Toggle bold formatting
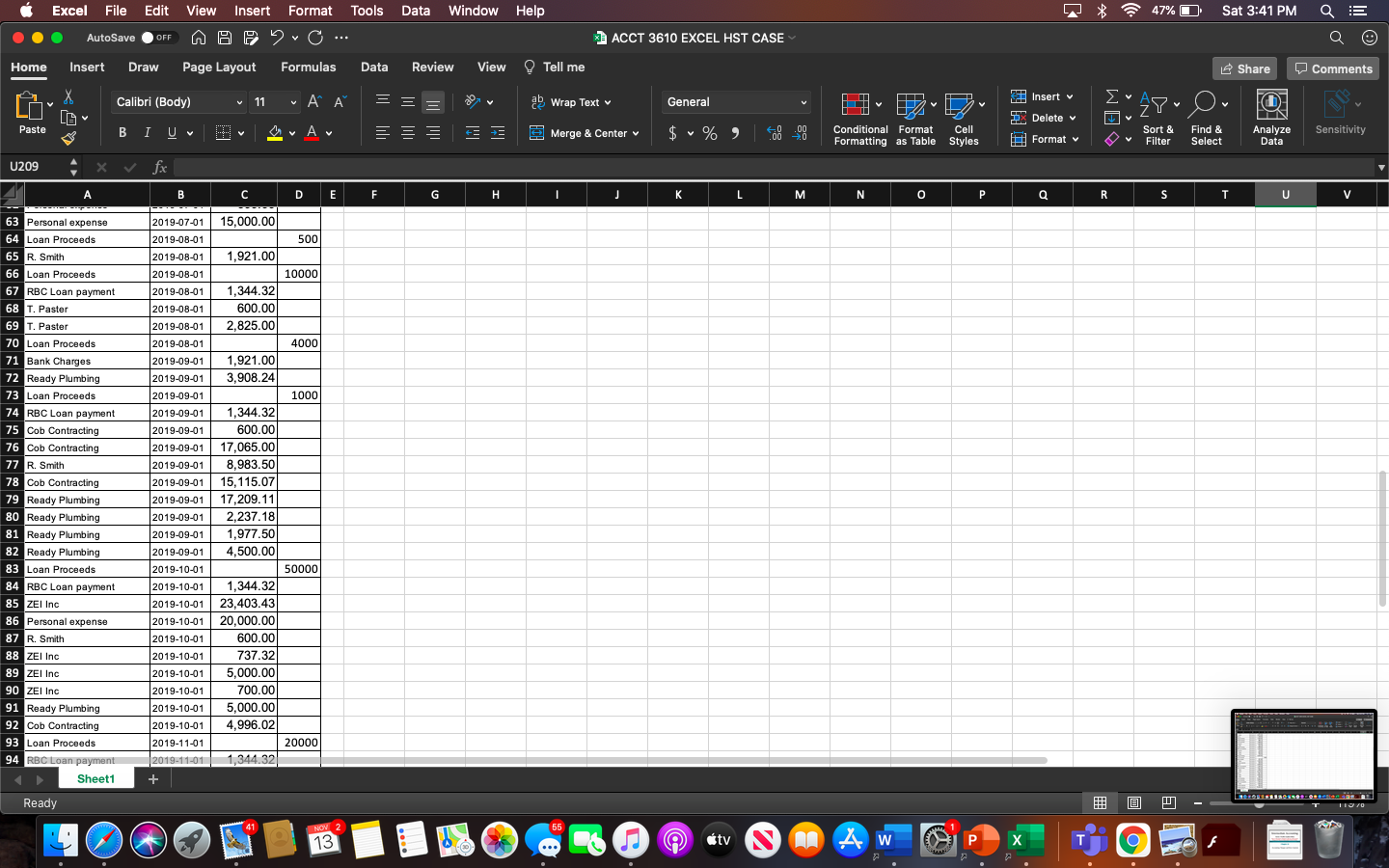1389x868 pixels. [x=122, y=132]
